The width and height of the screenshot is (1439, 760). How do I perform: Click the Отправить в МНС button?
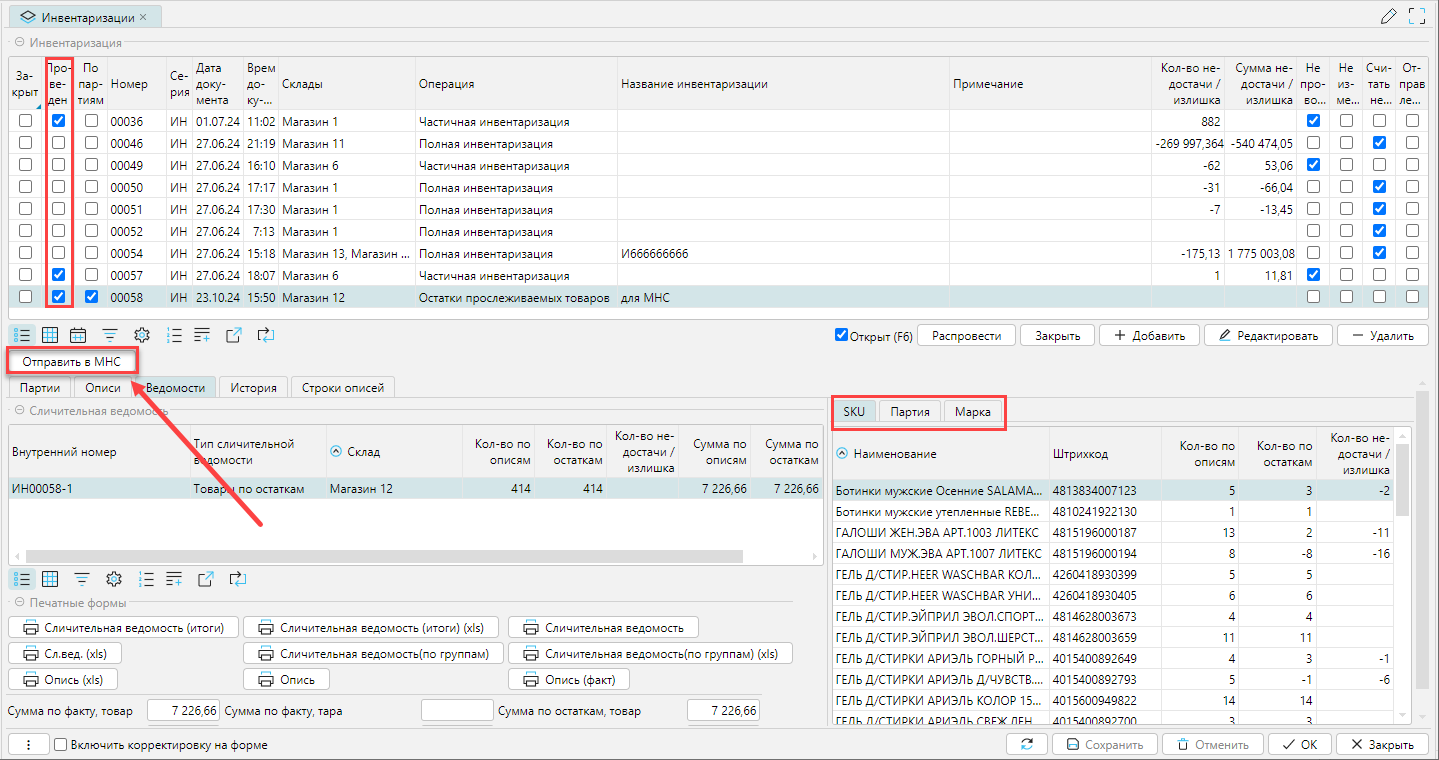click(x=71, y=361)
